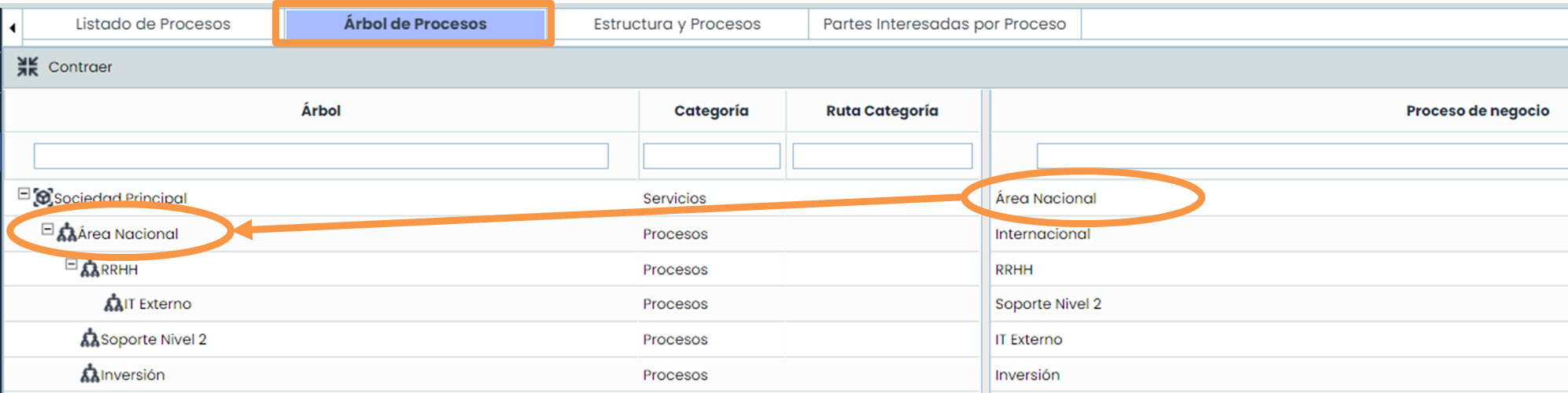Open the Estructura y Procesos tab

click(677, 24)
